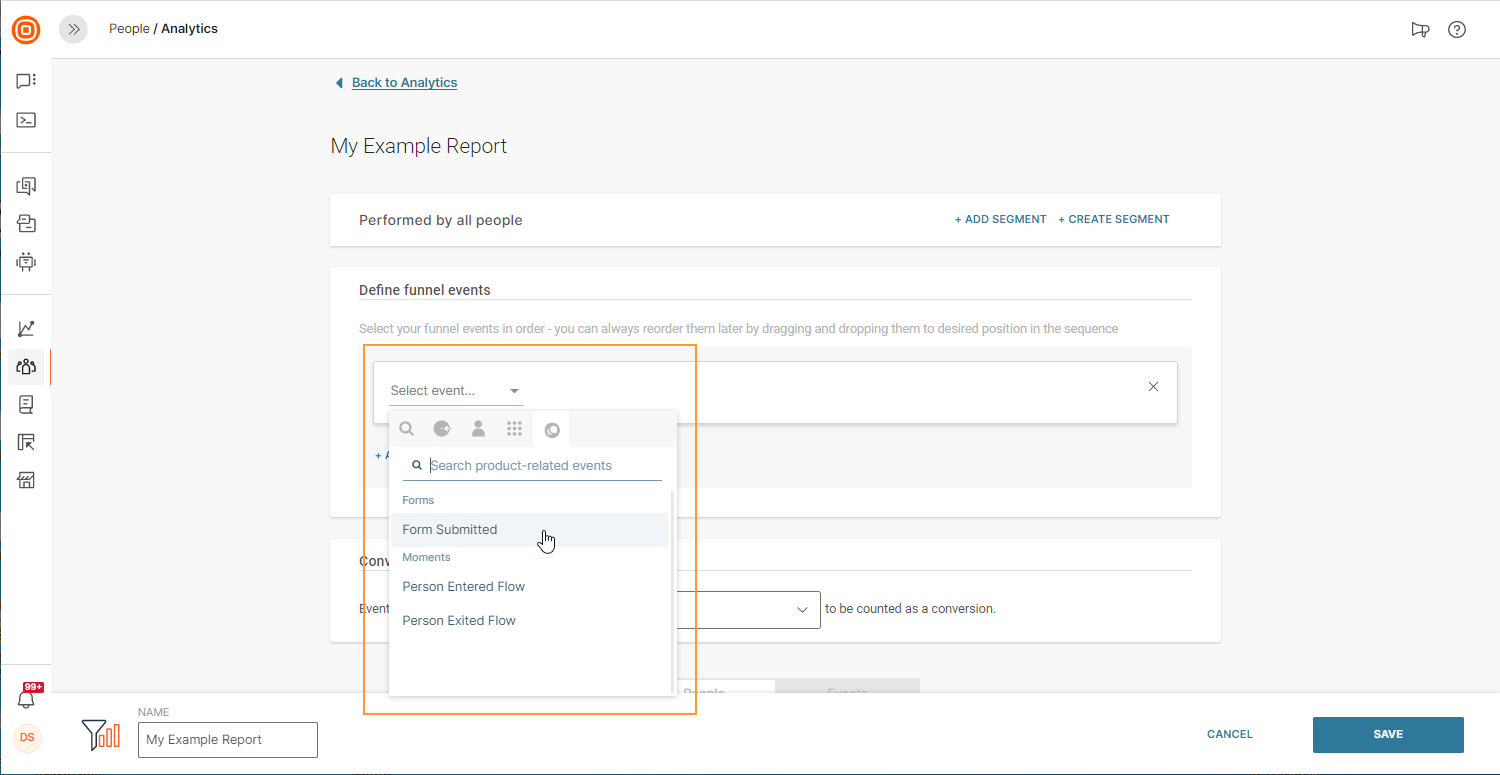The width and height of the screenshot is (1500, 775).
Task: Open the Select event dropdown
Action: point(455,391)
